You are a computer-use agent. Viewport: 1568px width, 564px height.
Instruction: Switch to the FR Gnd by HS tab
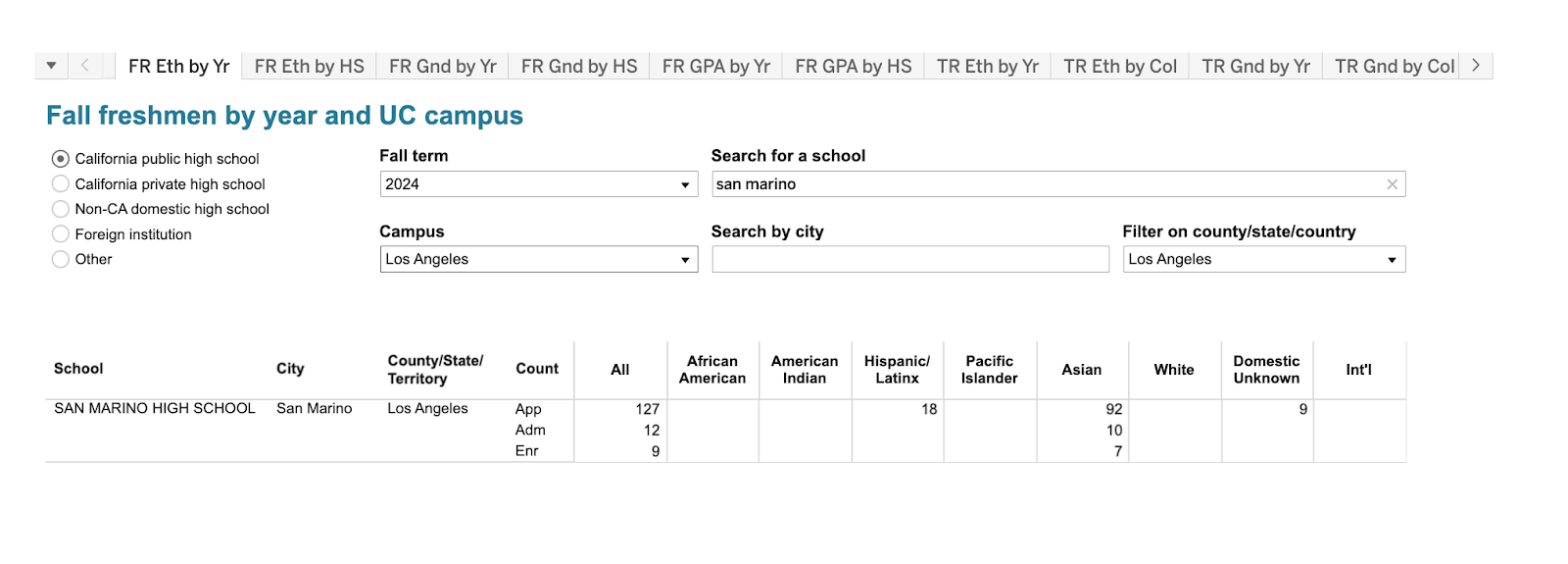tap(578, 67)
